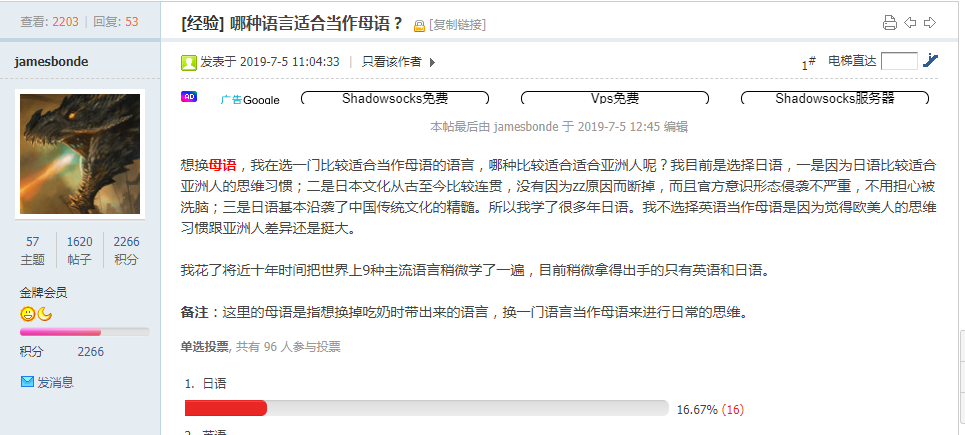Open the Shadowsocks免费 ad link
The image size is (965, 435).
394,98
